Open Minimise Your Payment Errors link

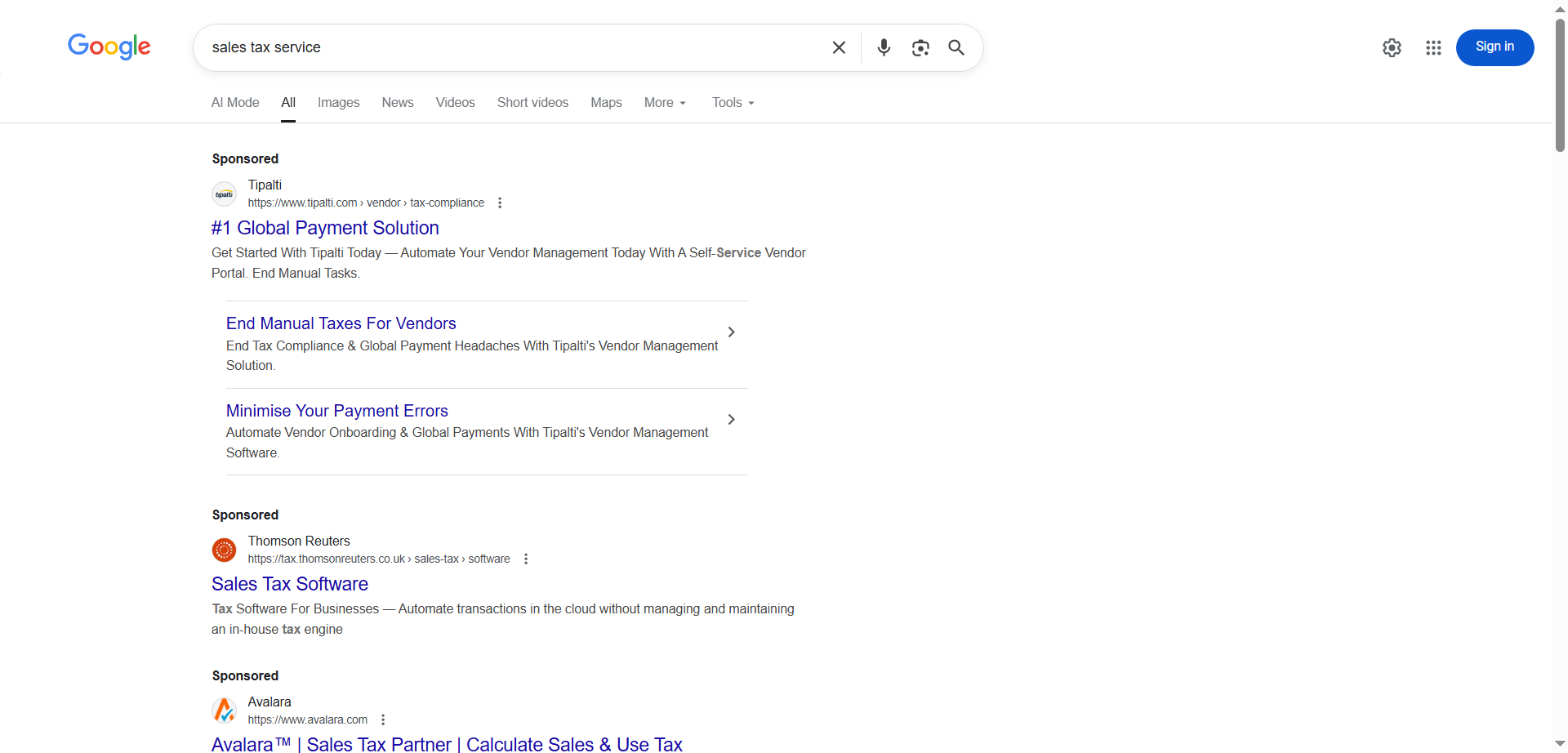pyautogui.click(x=337, y=411)
